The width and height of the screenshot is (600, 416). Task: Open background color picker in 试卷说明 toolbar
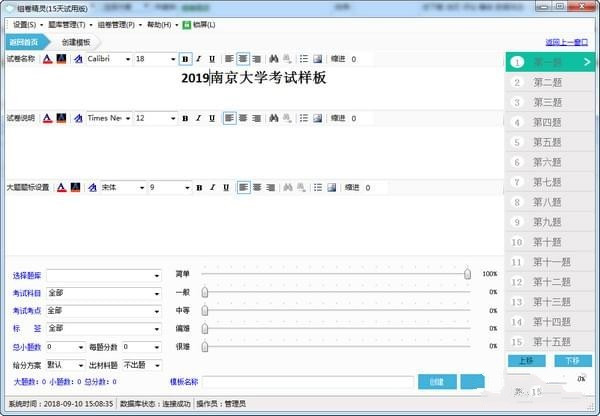coord(61,118)
